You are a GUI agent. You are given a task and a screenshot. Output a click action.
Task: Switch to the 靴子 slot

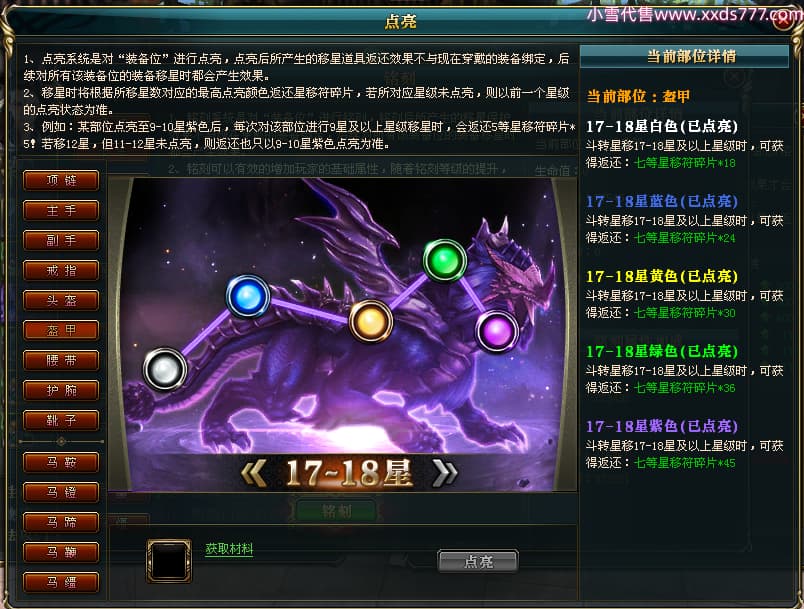click(x=61, y=420)
